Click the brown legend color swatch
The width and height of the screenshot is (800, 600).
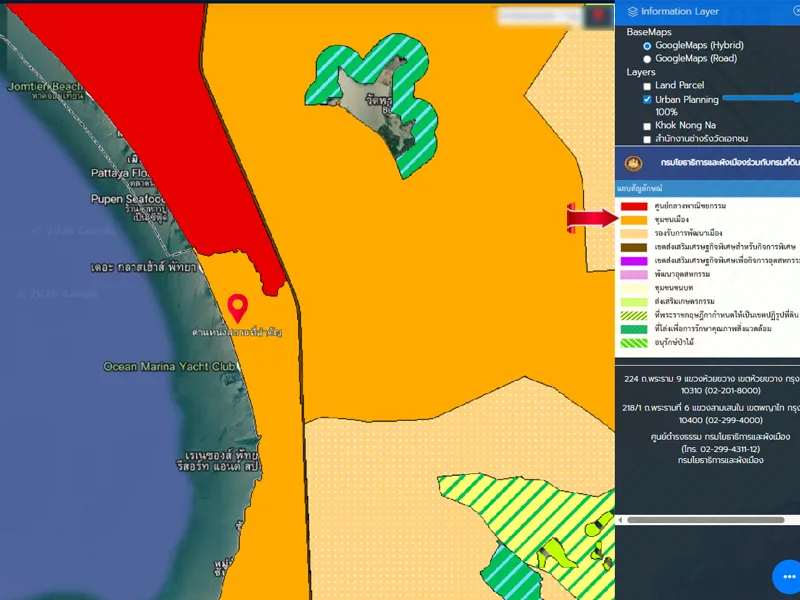[634, 246]
